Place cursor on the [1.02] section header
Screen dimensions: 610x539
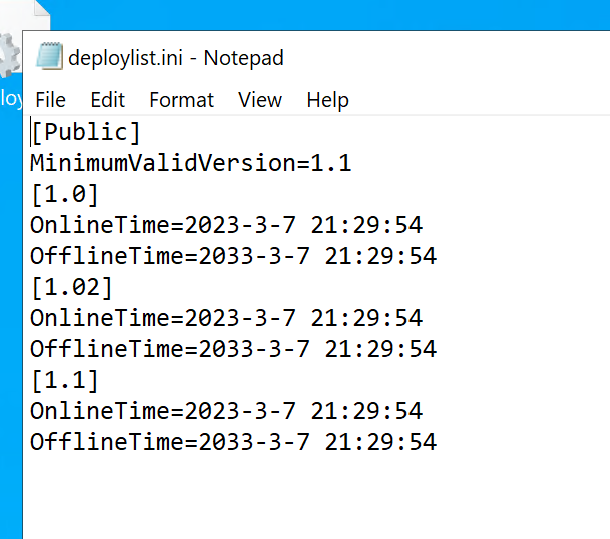pos(72,287)
